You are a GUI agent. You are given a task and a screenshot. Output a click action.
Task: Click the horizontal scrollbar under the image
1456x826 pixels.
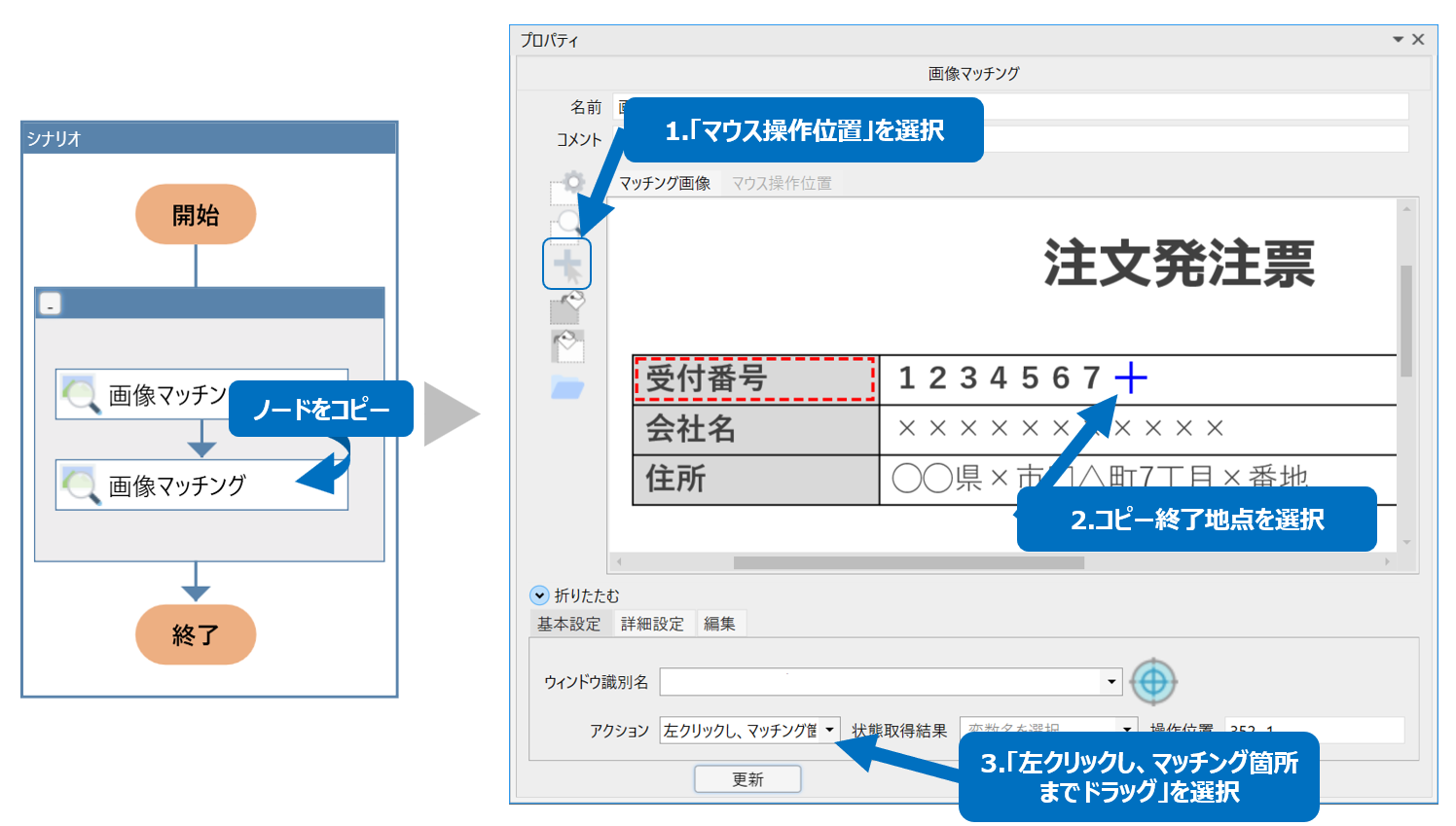tap(908, 562)
